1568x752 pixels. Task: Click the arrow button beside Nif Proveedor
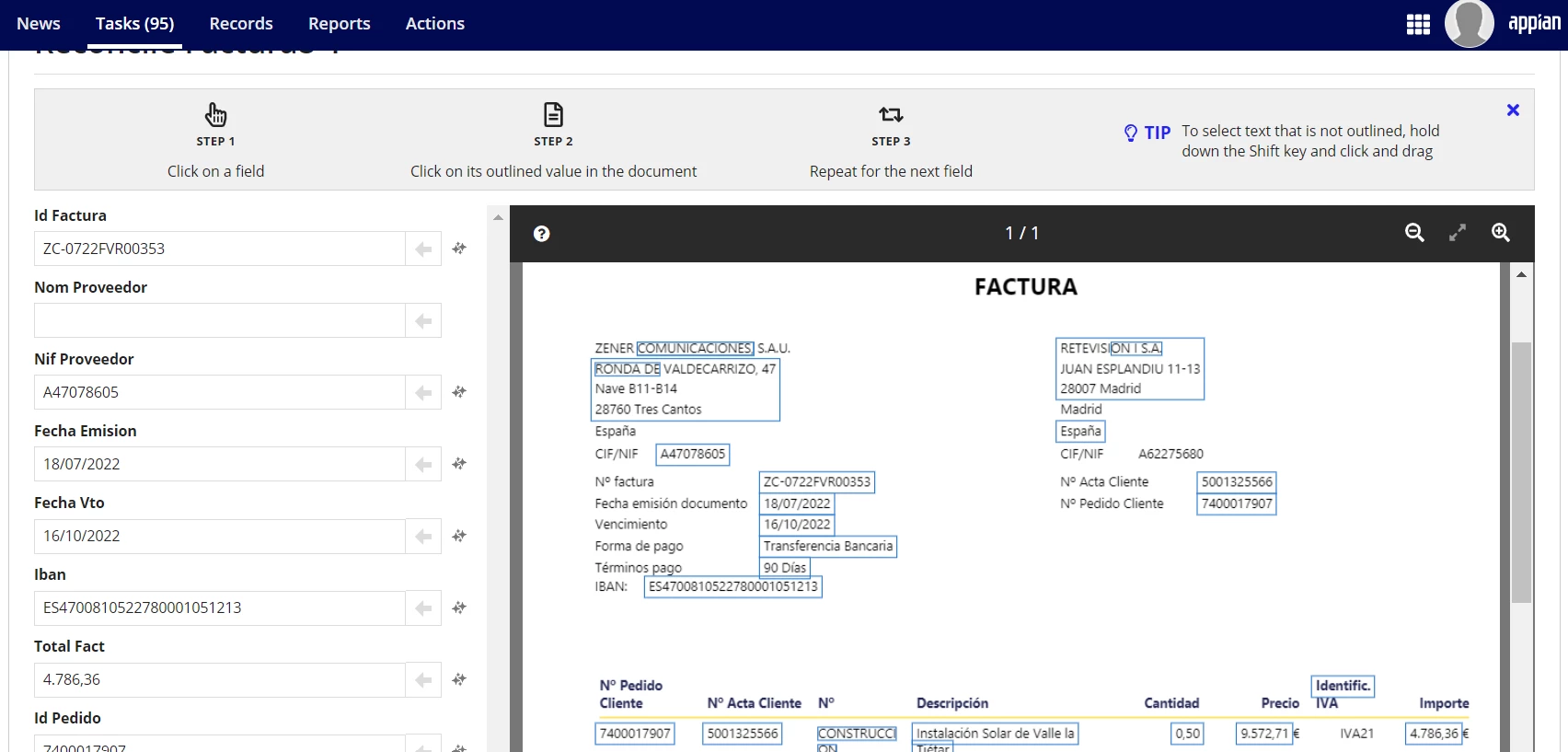[423, 392]
